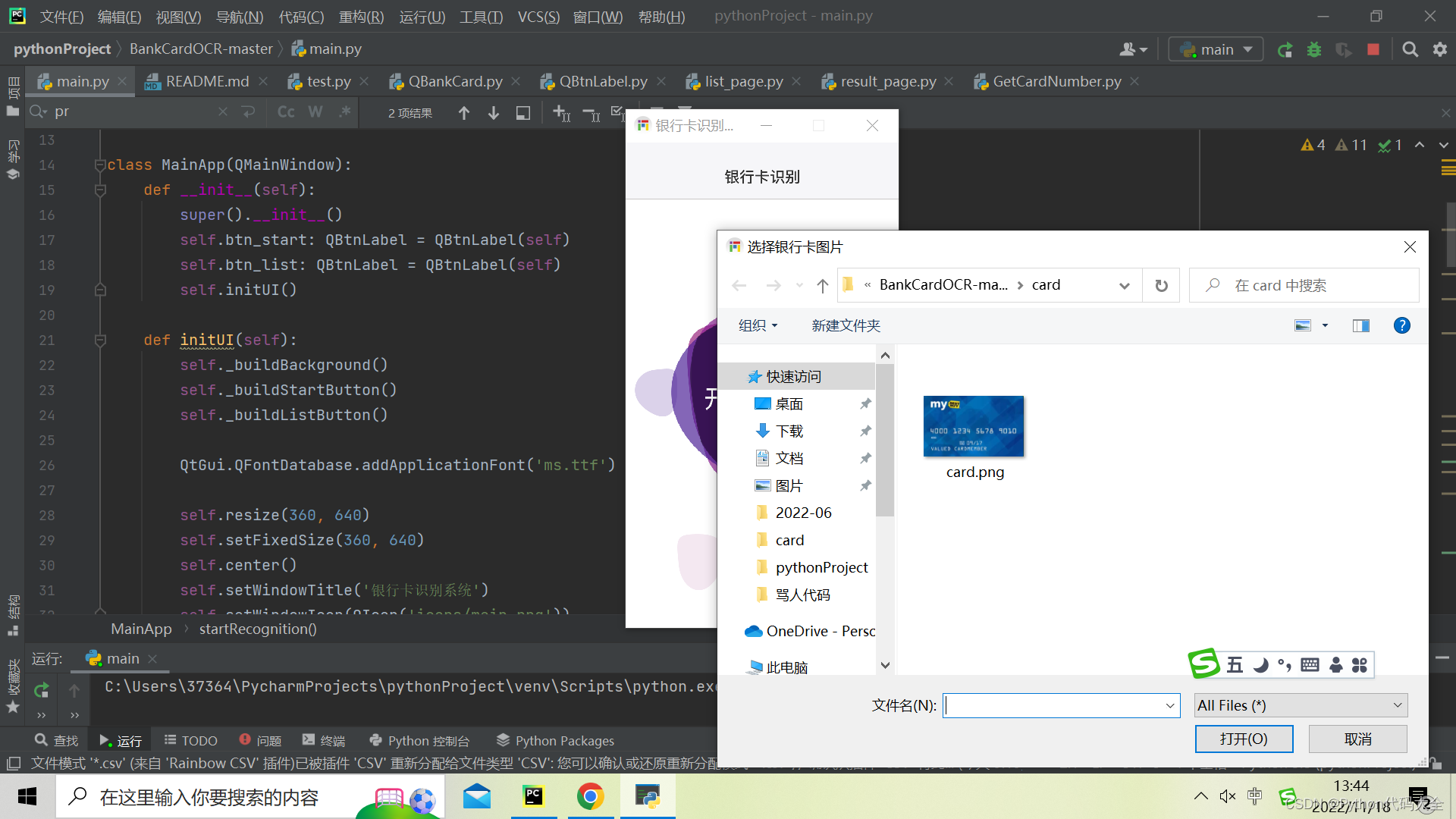Click the Debug bug icon in toolbar

[1314, 50]
